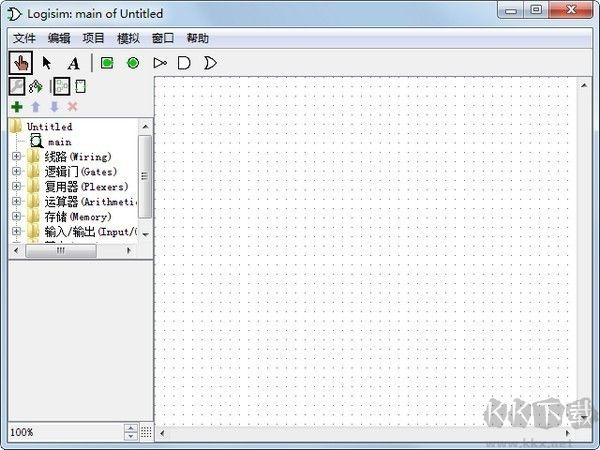
Task: Select the Poke (hand) tool
Action: [x=21, y=63]
